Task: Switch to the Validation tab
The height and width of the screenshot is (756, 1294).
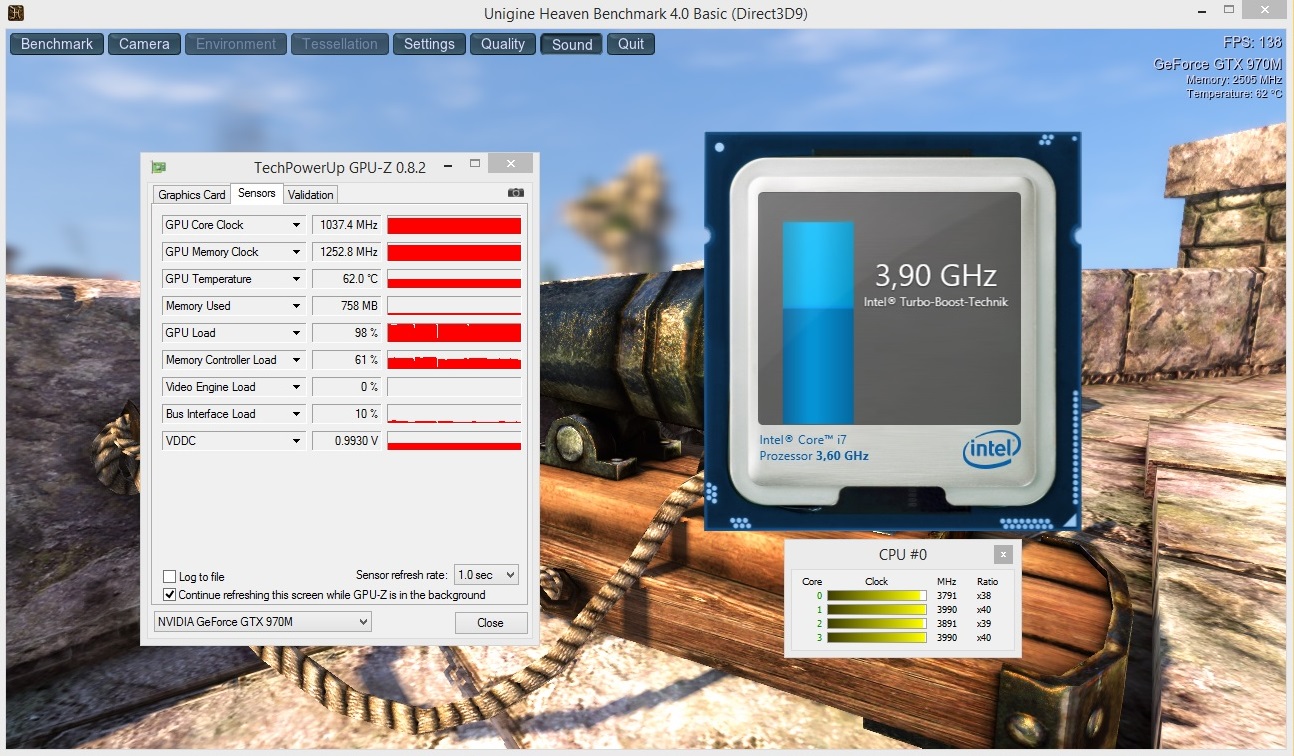Action: point(311,195)
